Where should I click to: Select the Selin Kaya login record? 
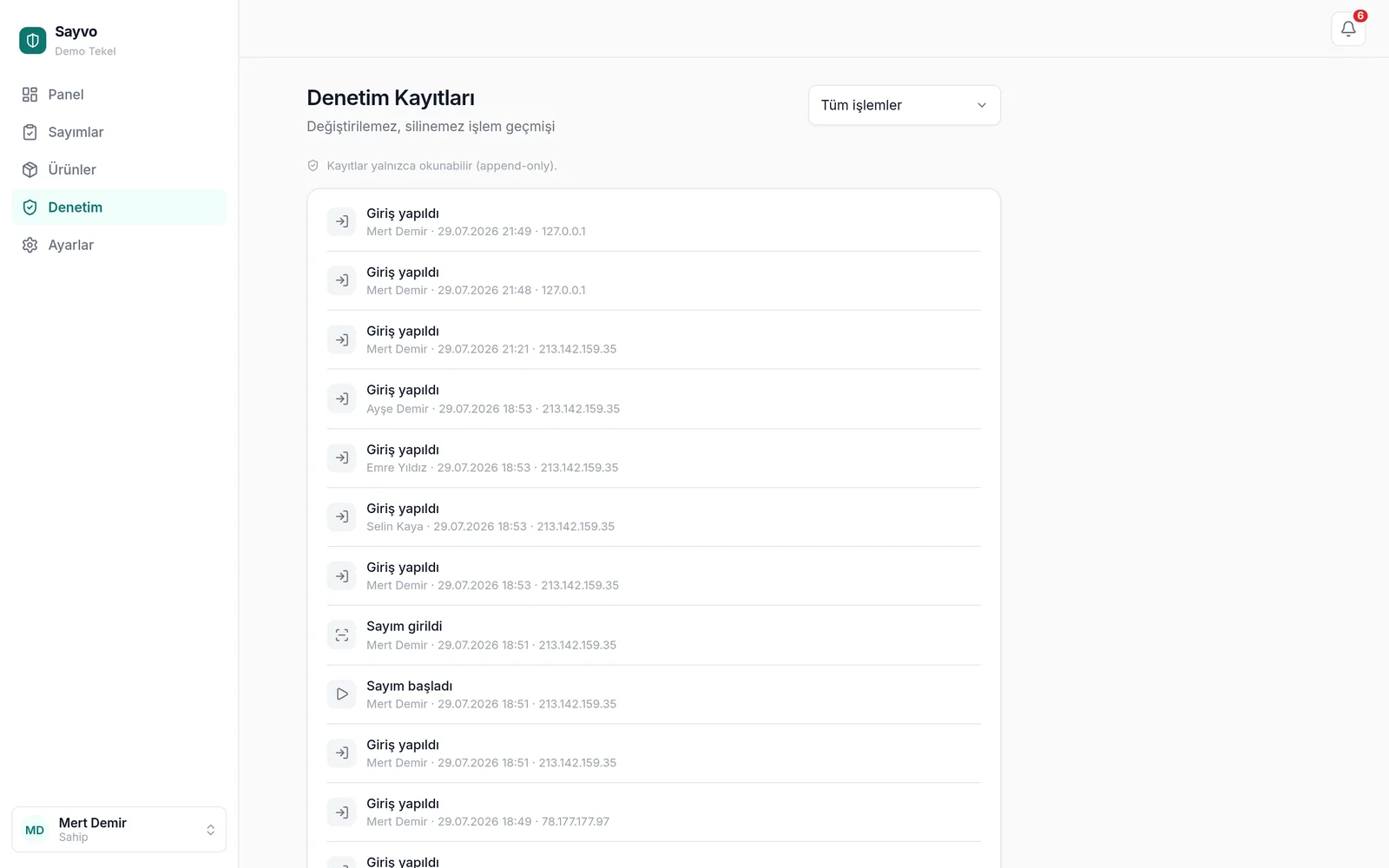click(654, 517)
